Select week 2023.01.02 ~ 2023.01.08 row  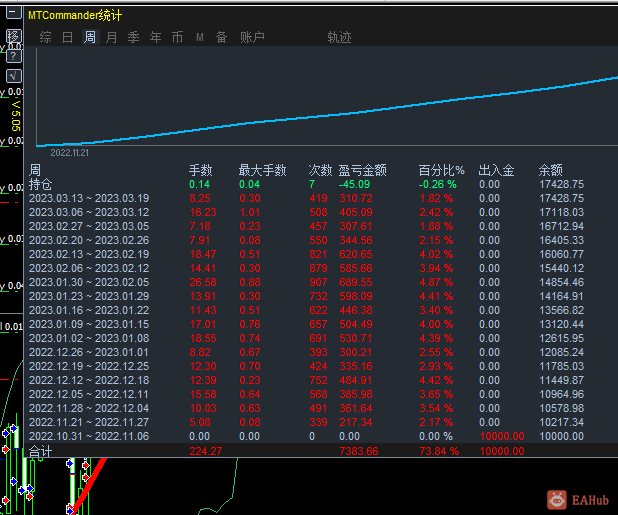click(306, 338)
